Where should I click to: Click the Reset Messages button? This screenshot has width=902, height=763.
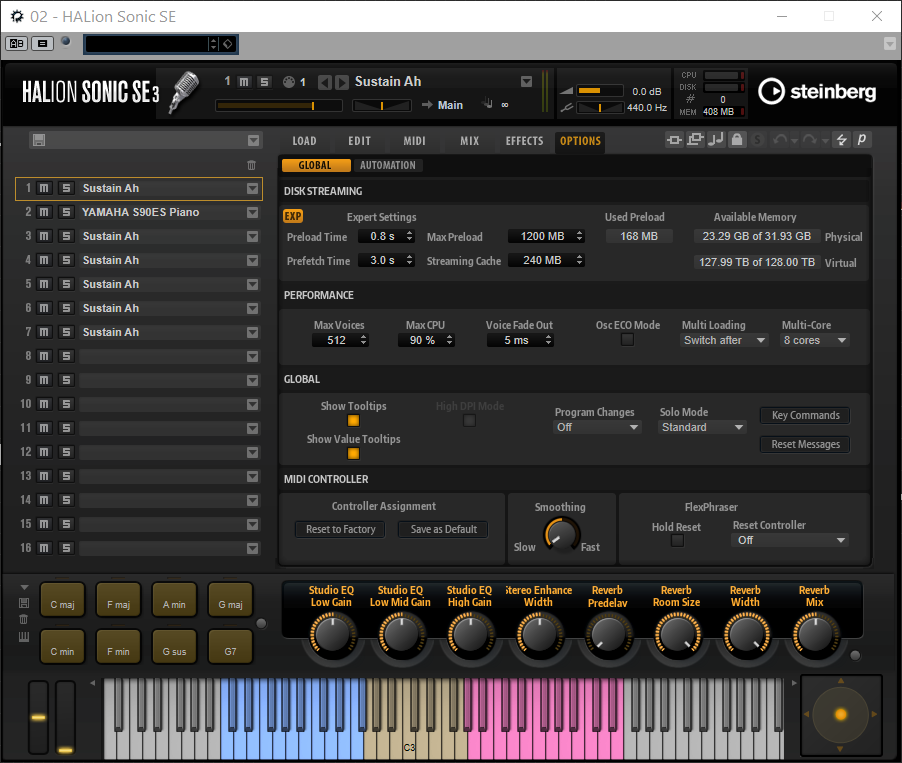click(x=805, y=444)
